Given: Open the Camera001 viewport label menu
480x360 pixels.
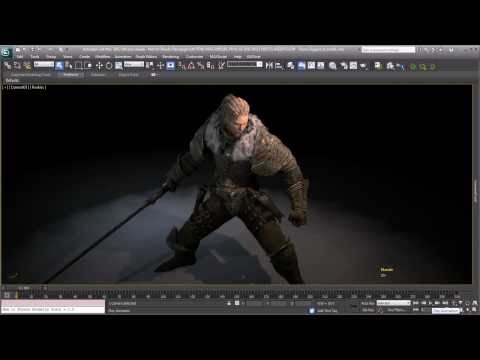Looking at the screenshot, I should click(19, 87).
